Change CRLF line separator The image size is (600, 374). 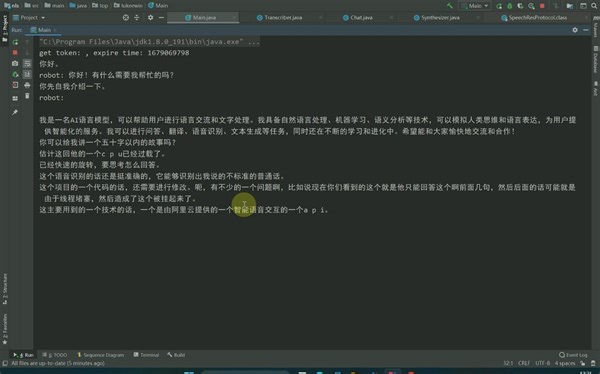[524, 363]
